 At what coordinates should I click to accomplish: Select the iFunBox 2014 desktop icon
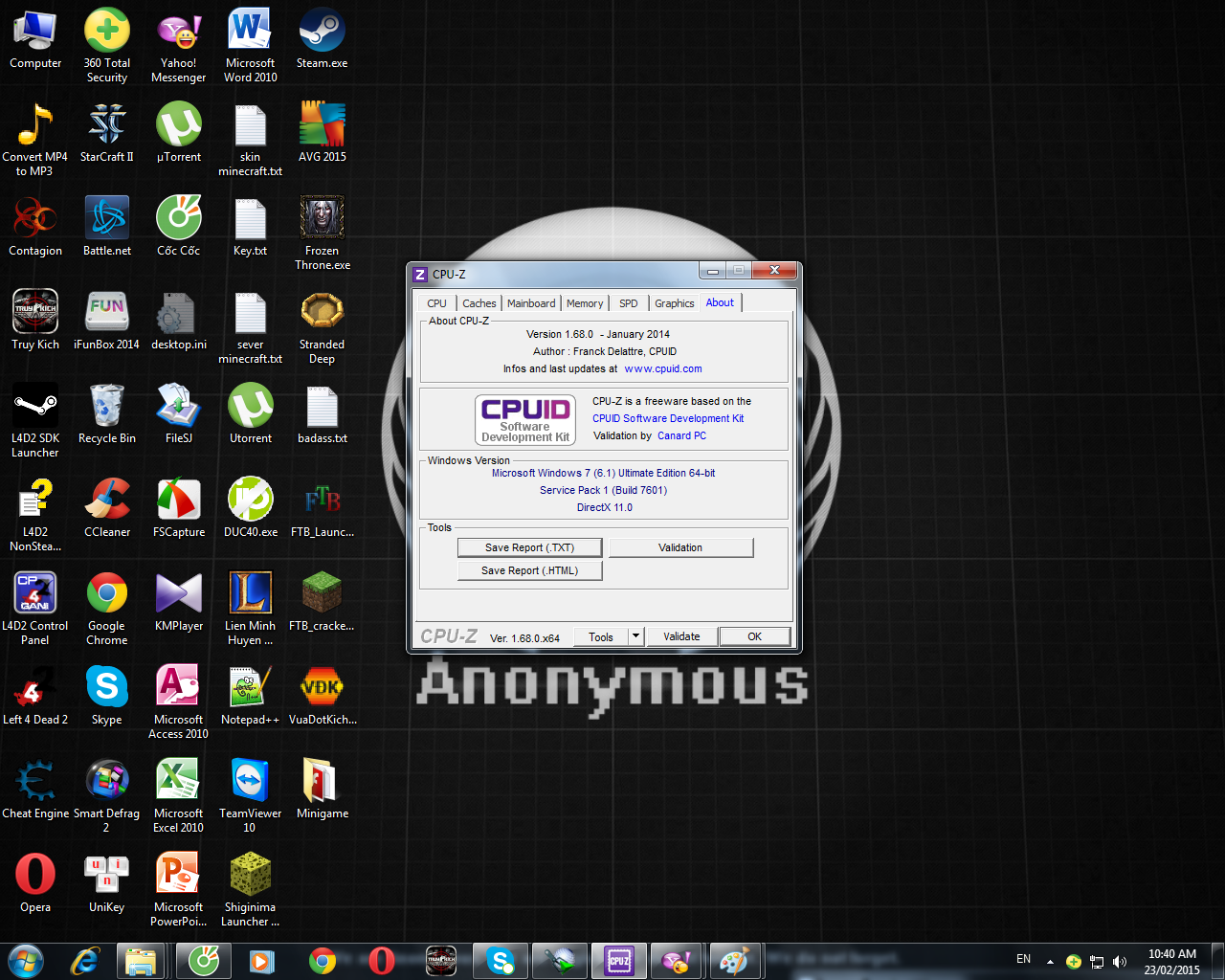[x=107, y=321]
